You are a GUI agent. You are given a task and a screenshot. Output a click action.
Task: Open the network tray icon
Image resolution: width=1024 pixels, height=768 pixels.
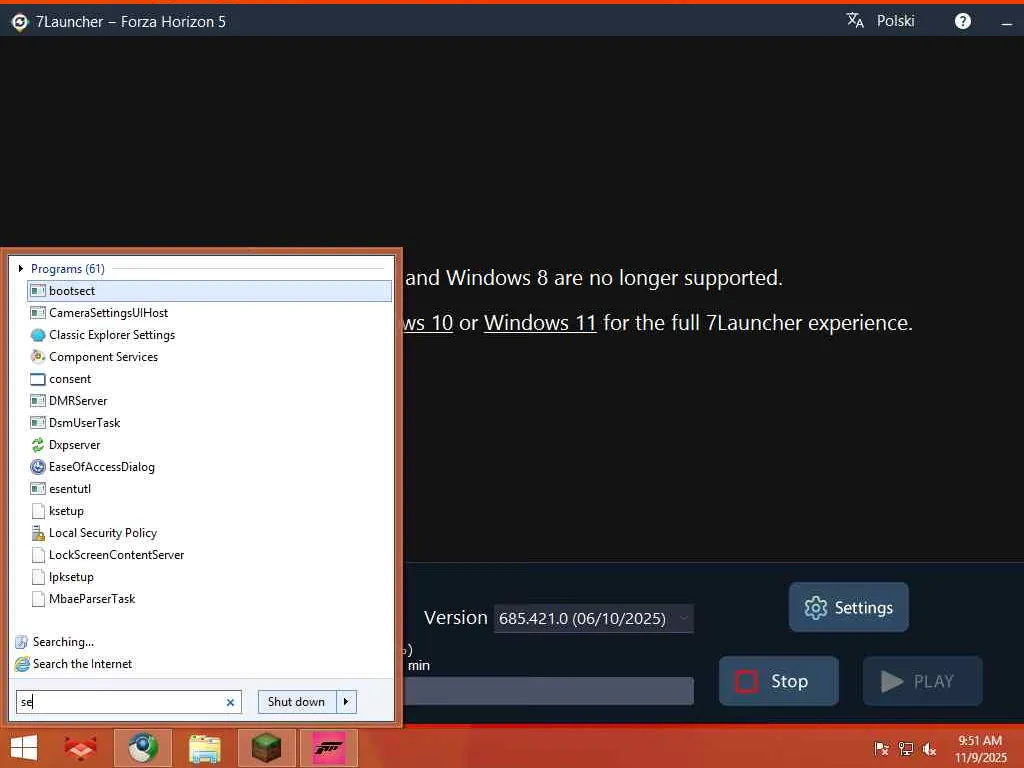906,748
